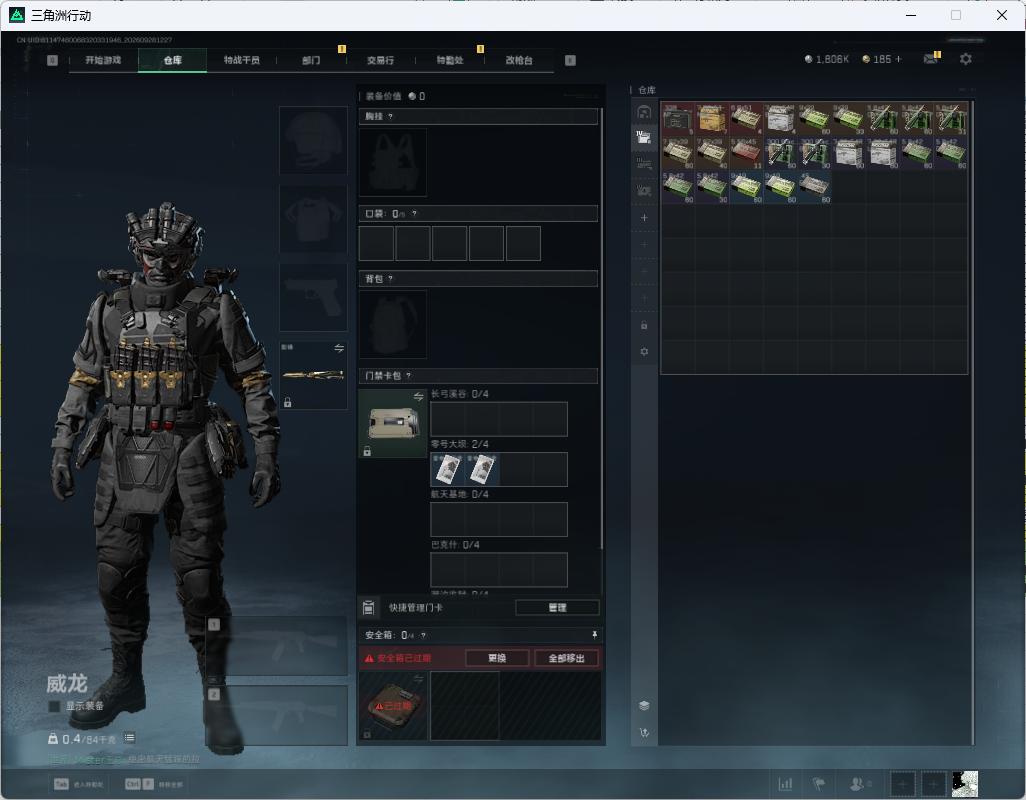Screen dimensions: 1026x800
Task: Select the body armor equipment slot
Action: [313, 218]
